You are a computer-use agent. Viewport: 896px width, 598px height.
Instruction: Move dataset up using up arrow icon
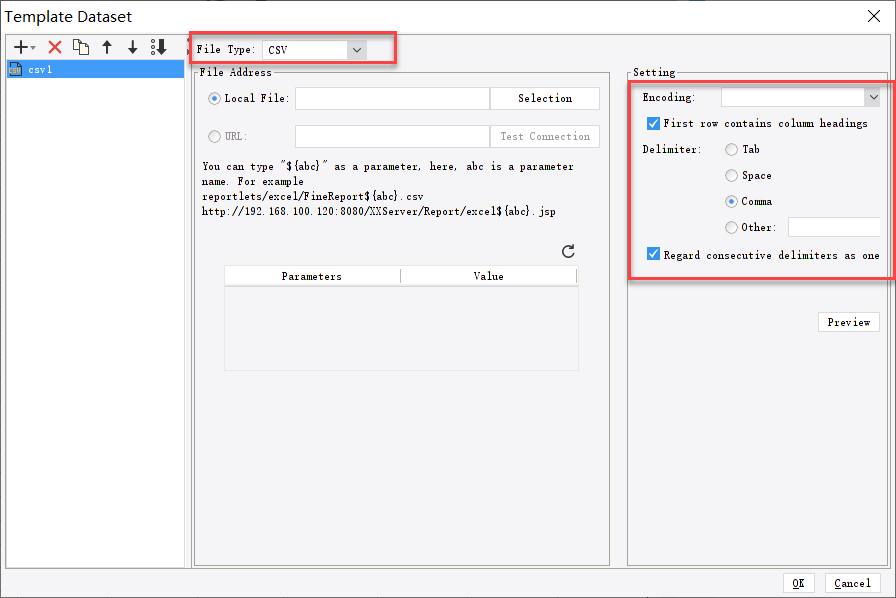106,46
